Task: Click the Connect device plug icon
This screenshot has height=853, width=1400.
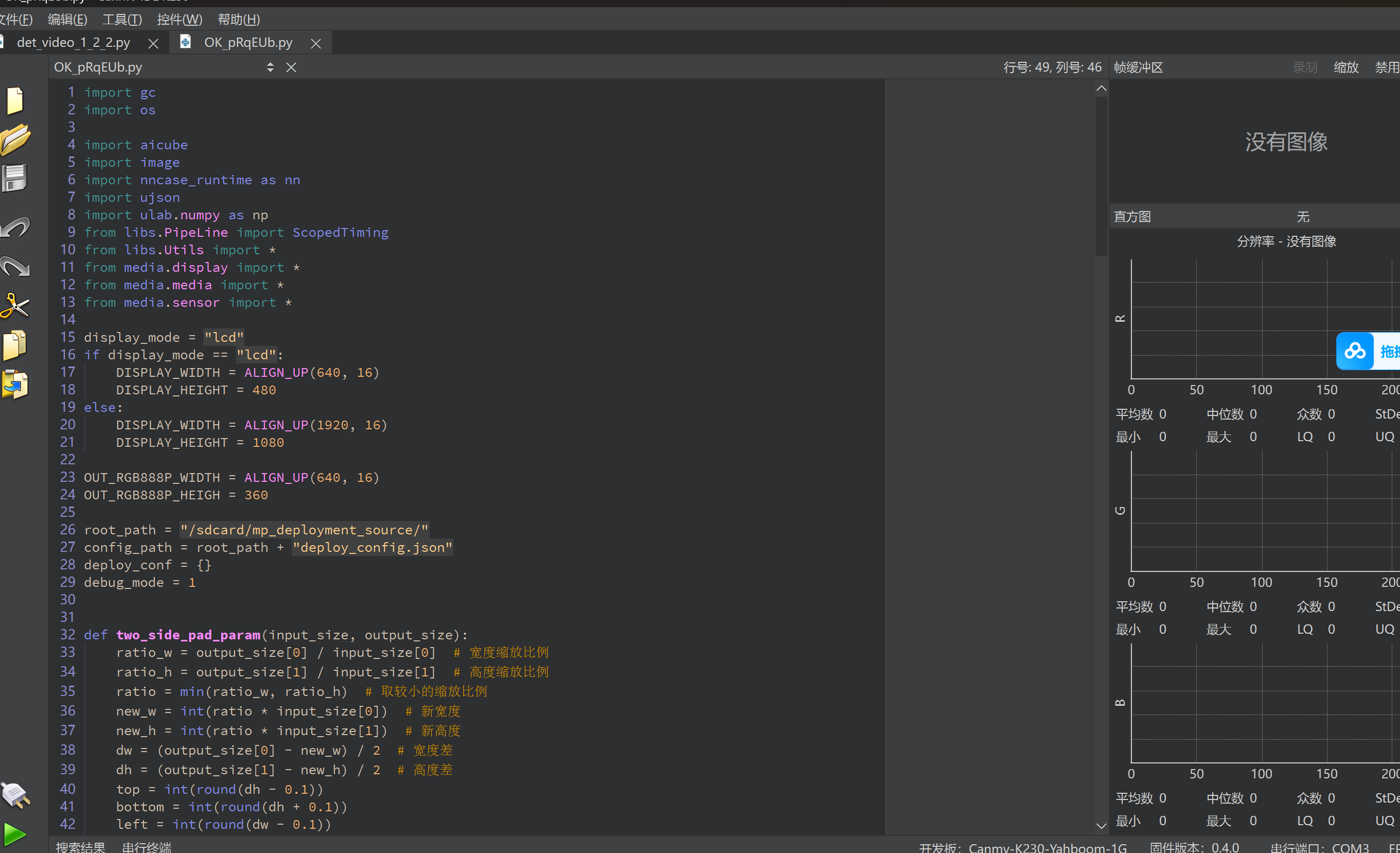Action: point(15,794)
